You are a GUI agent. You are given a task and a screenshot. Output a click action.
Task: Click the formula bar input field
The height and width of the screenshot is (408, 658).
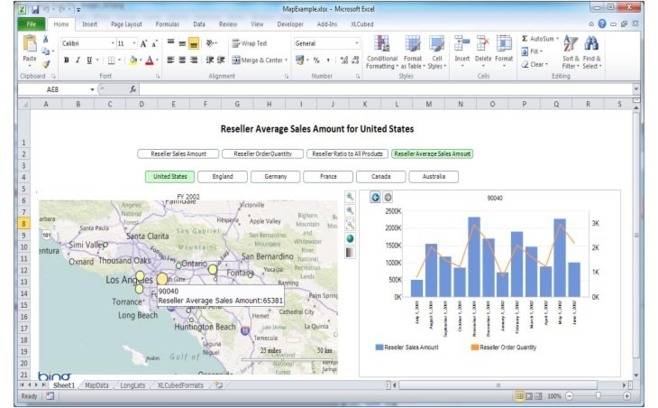click(386, 89)
